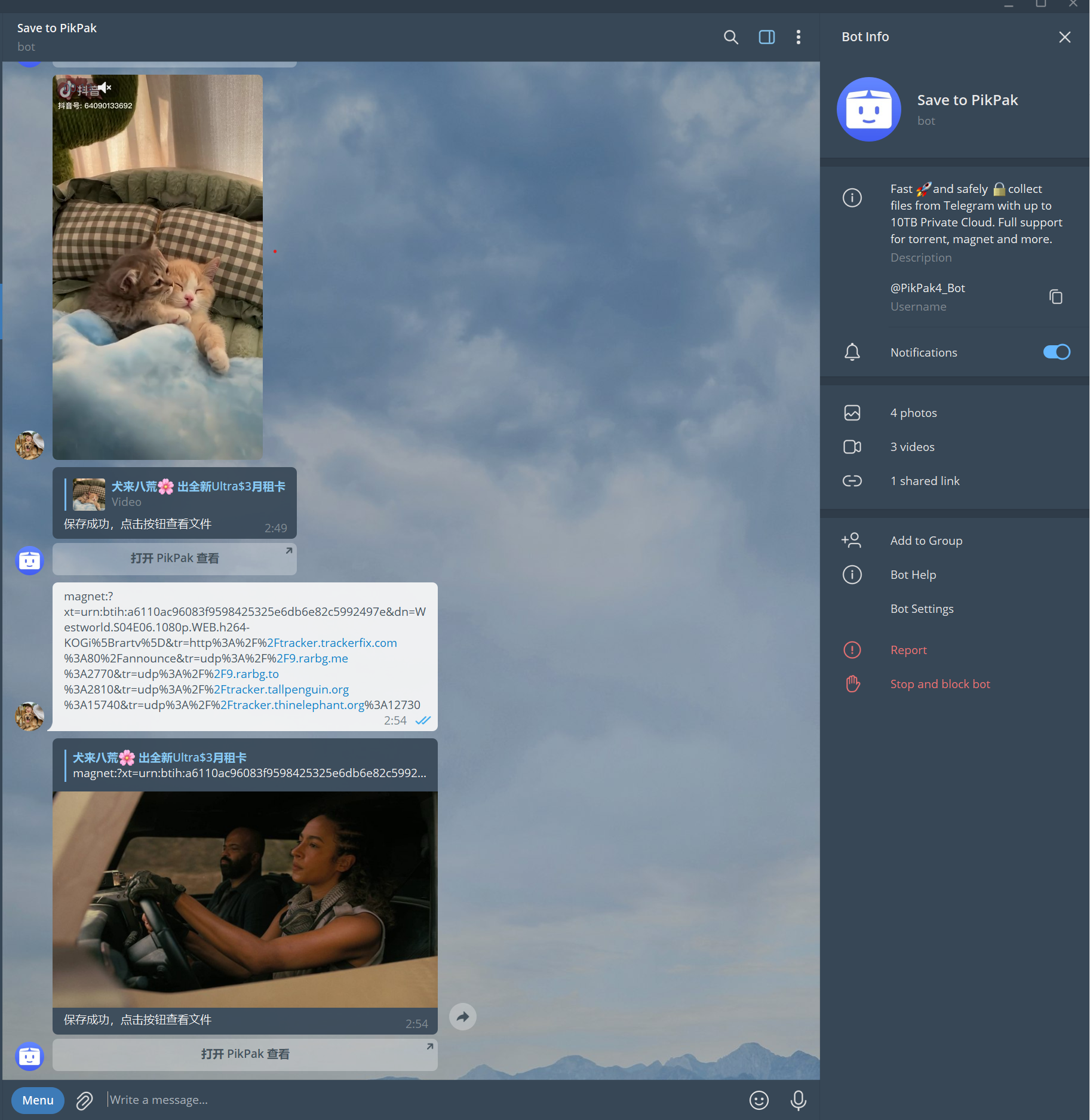Click the Save to PikPak chat header title
Screen dimensions: 1090x1120
point(57,28)
